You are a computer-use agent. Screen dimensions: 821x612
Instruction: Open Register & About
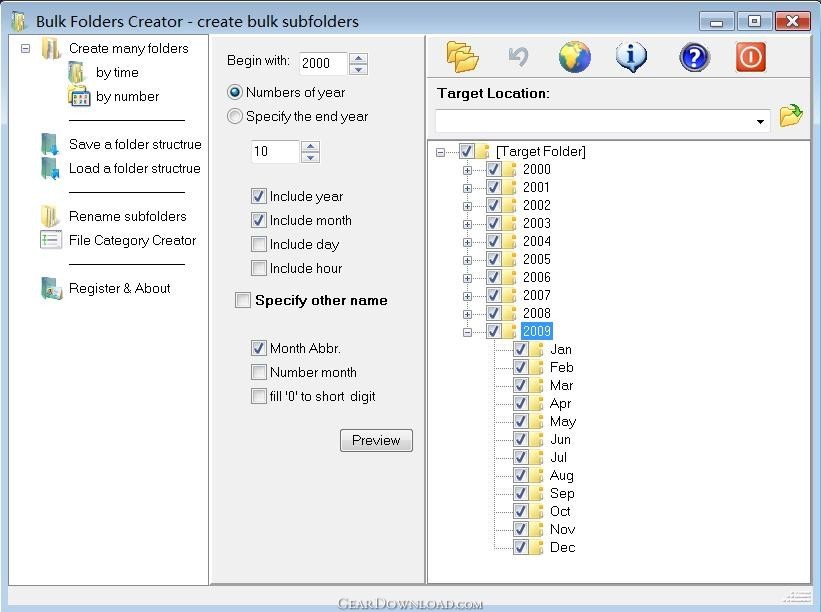[119, 288]
